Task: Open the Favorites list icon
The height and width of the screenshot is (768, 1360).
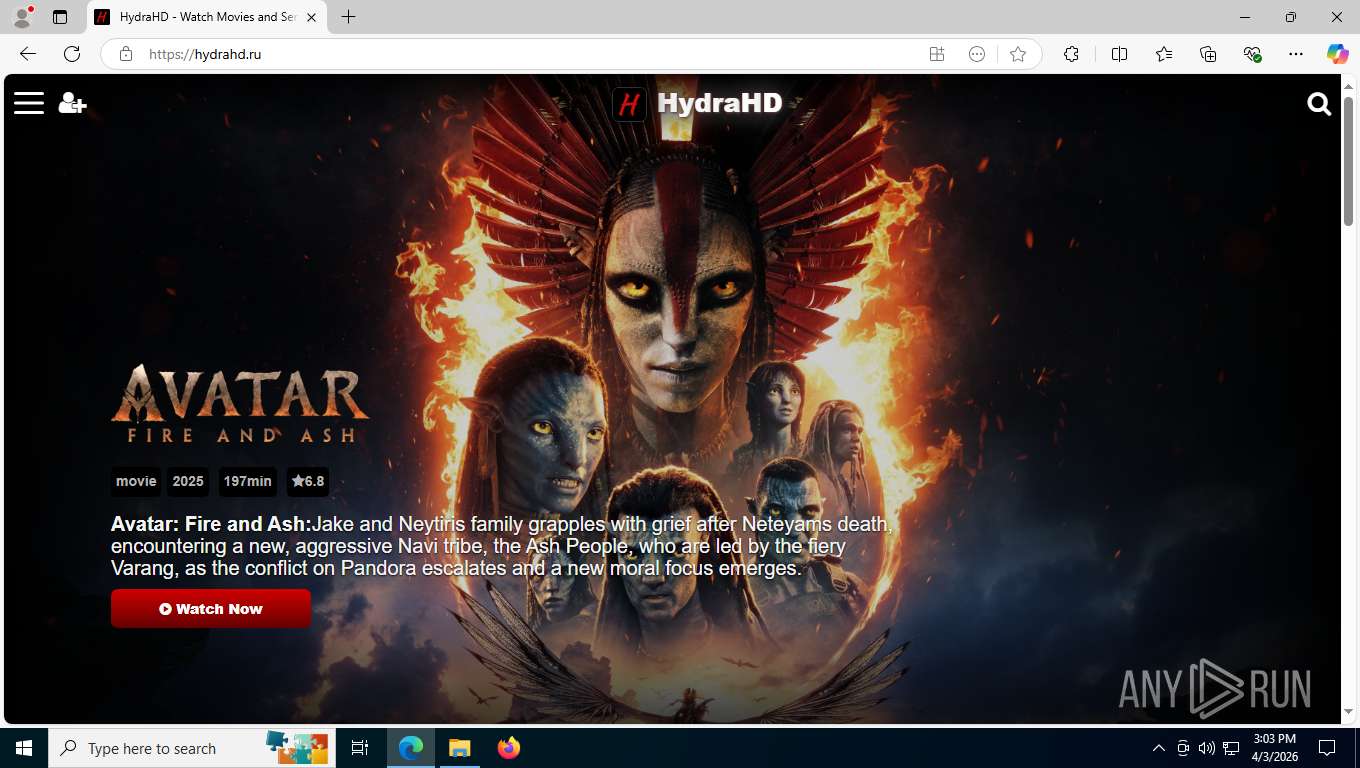Action: point(1164,54)
